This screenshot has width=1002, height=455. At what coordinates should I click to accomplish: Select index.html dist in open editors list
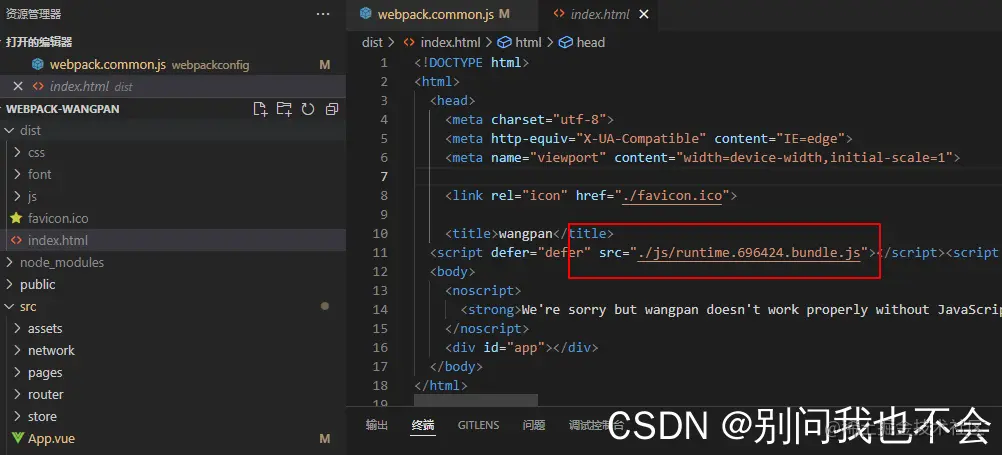click(x=173, y=86)
